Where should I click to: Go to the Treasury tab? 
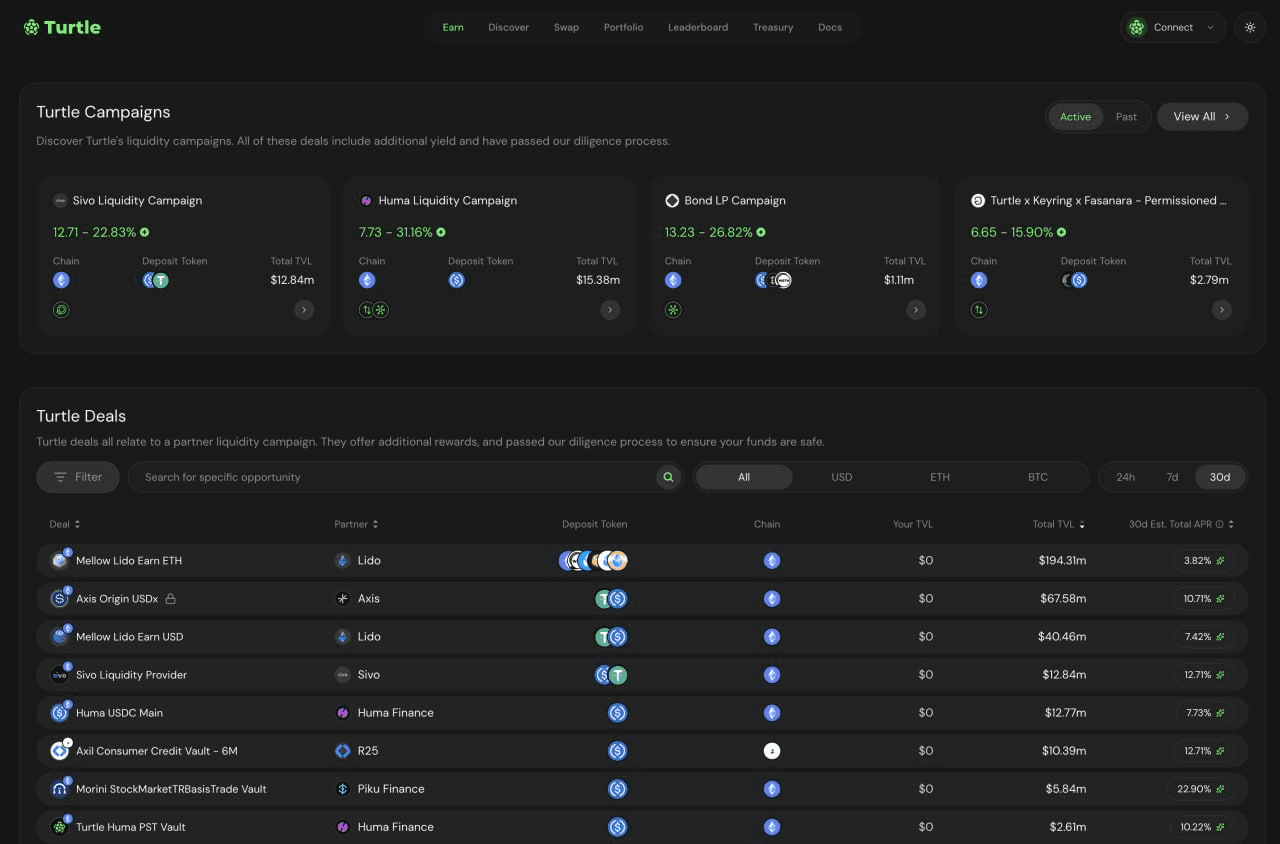coord(773,28)
